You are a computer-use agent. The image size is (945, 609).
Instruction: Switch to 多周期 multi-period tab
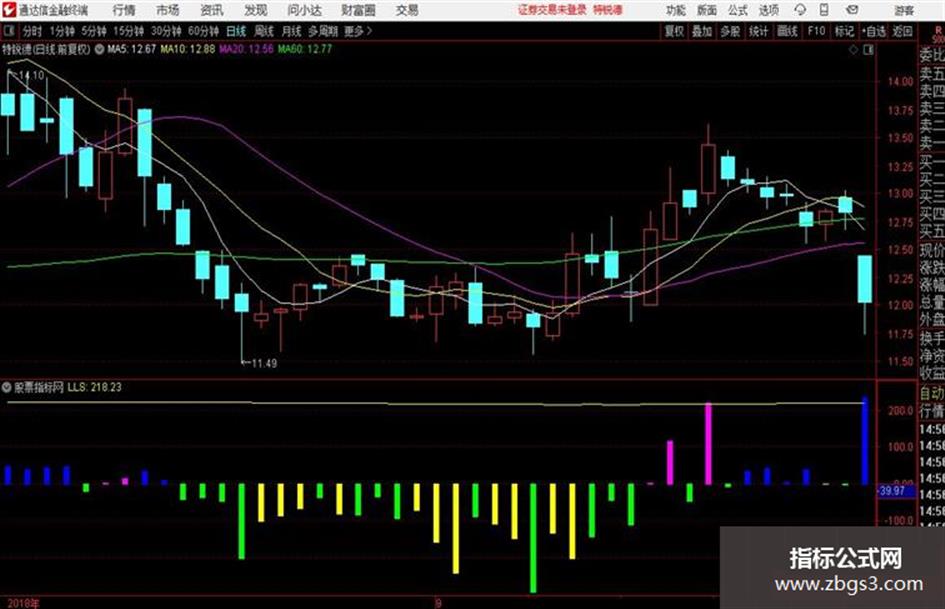pos(323,31)
